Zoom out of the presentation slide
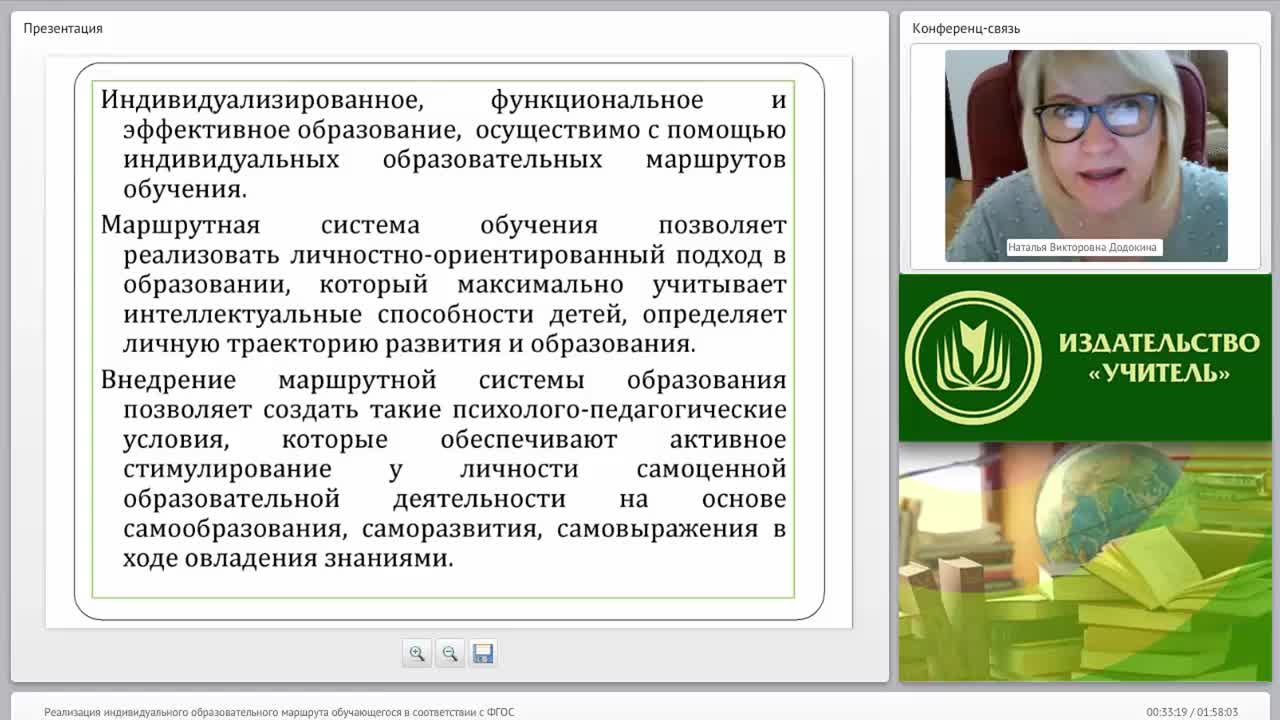This screenshot has height=720, width=1280. [449, 653]
